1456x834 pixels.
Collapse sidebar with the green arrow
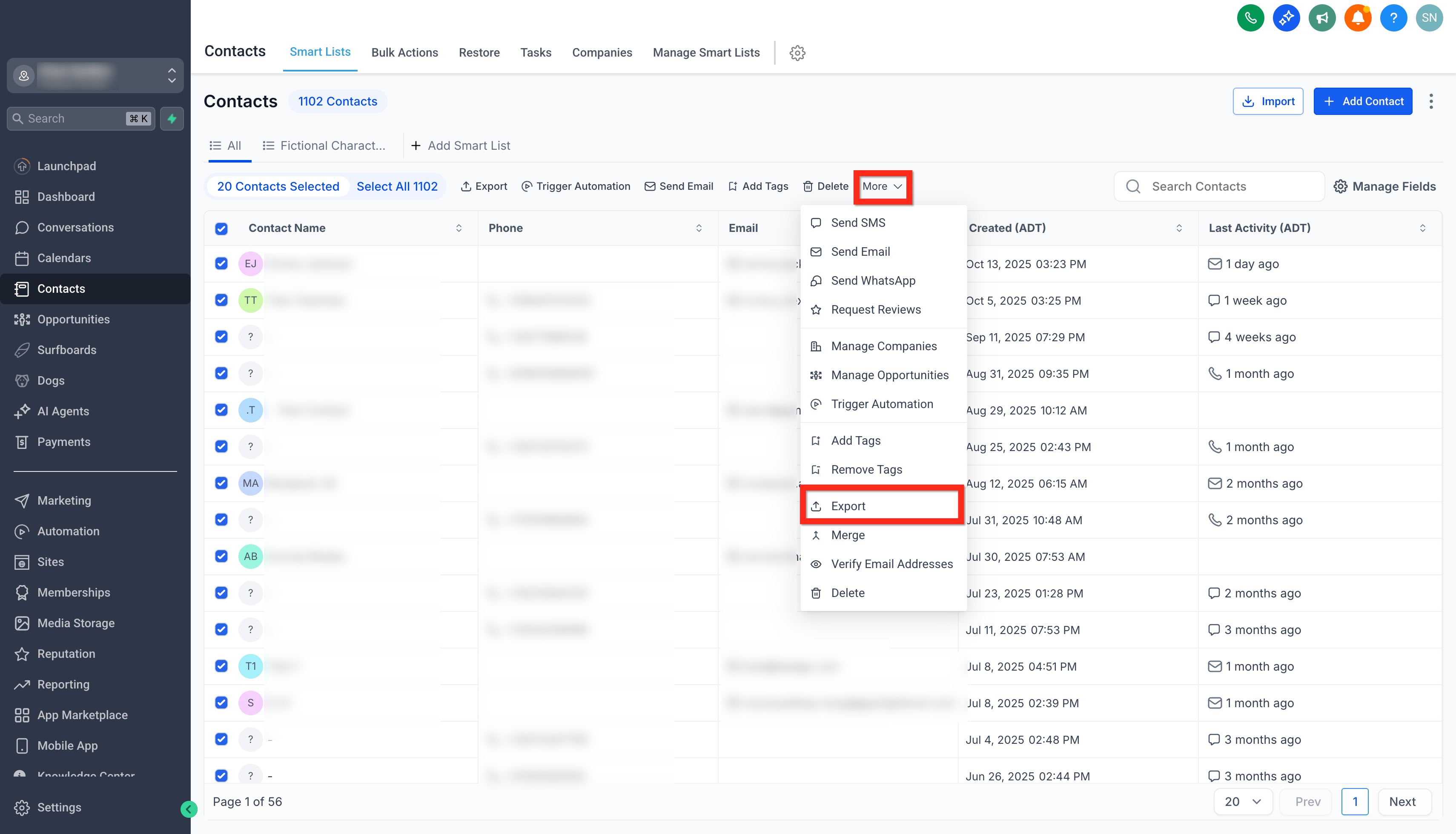tap(189, 809)
